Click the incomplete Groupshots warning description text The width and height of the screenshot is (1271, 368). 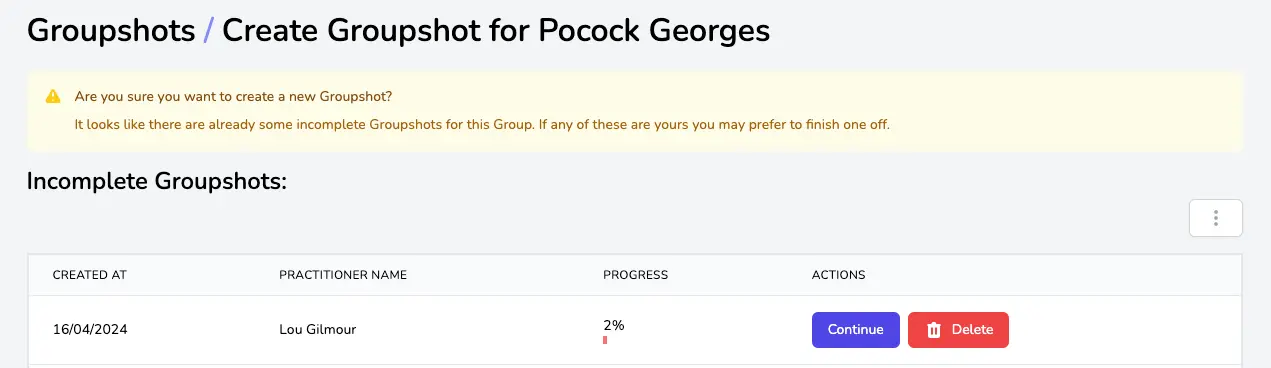point(482,126)
